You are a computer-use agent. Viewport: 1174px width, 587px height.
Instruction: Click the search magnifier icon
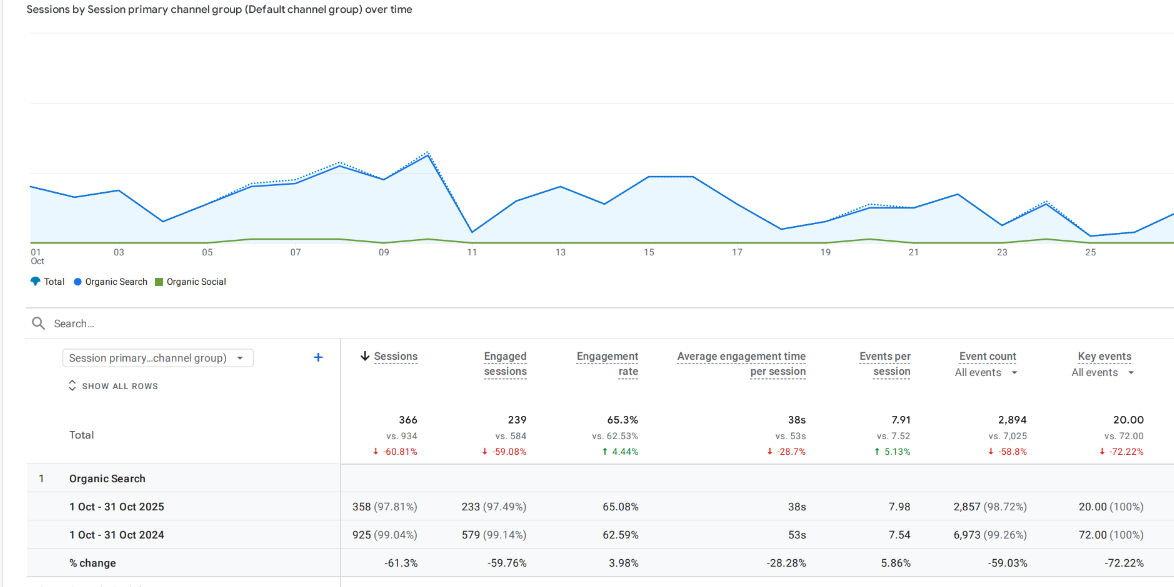pyautogui.click(x=38, y=322)
